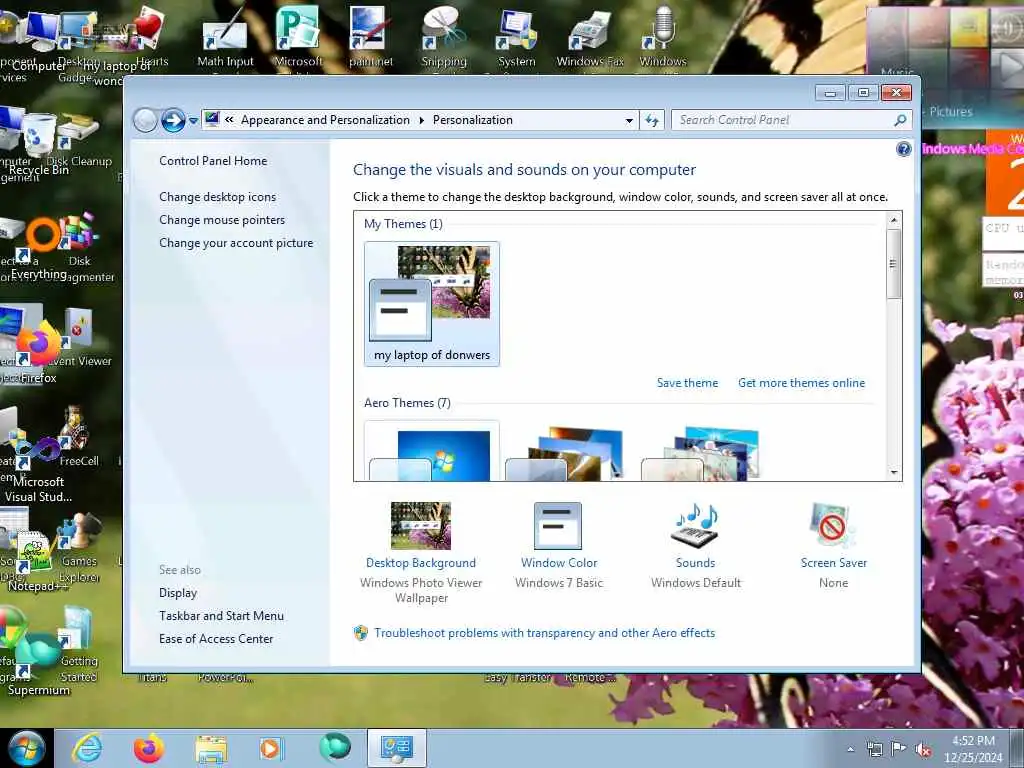This screenshot has width=1024, height=768.
Task: Click the Personalization taskbar button
Action: tap(396, 748)
